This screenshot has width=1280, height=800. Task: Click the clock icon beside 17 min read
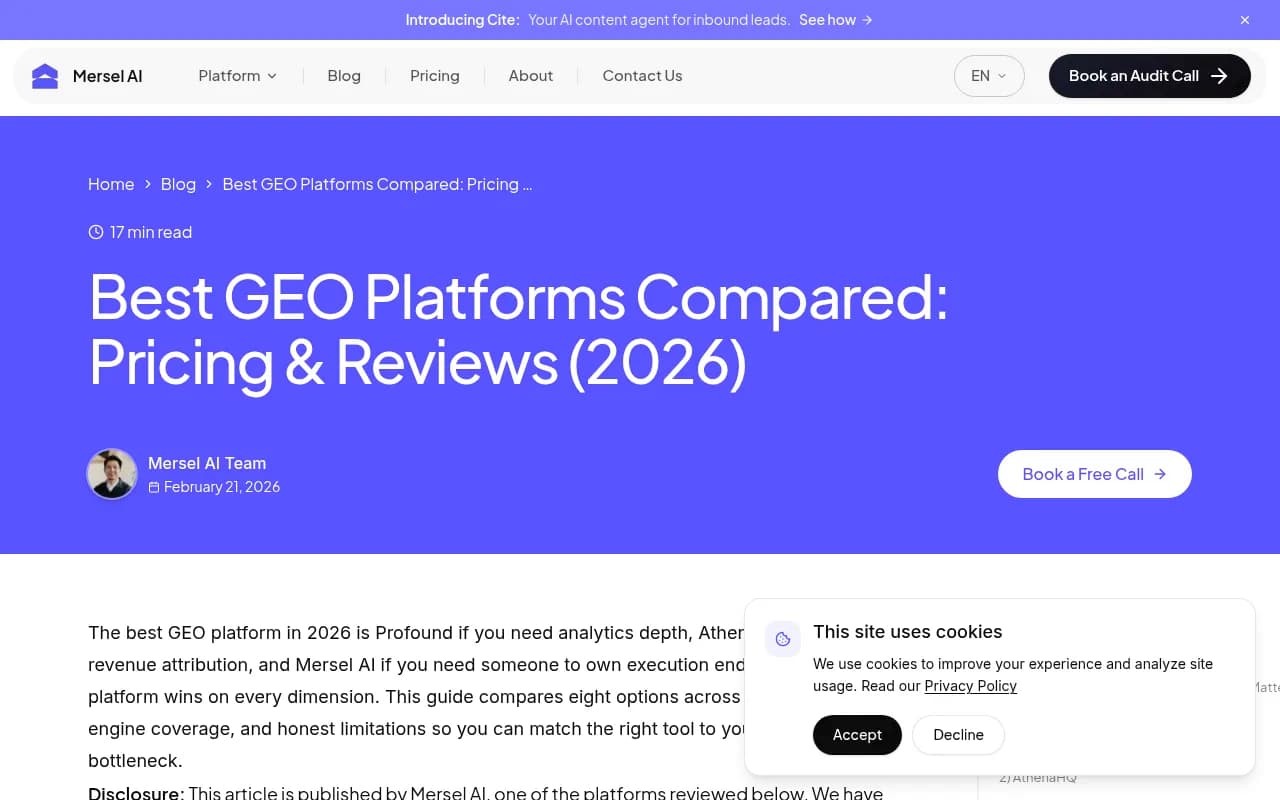click(96, 231)
